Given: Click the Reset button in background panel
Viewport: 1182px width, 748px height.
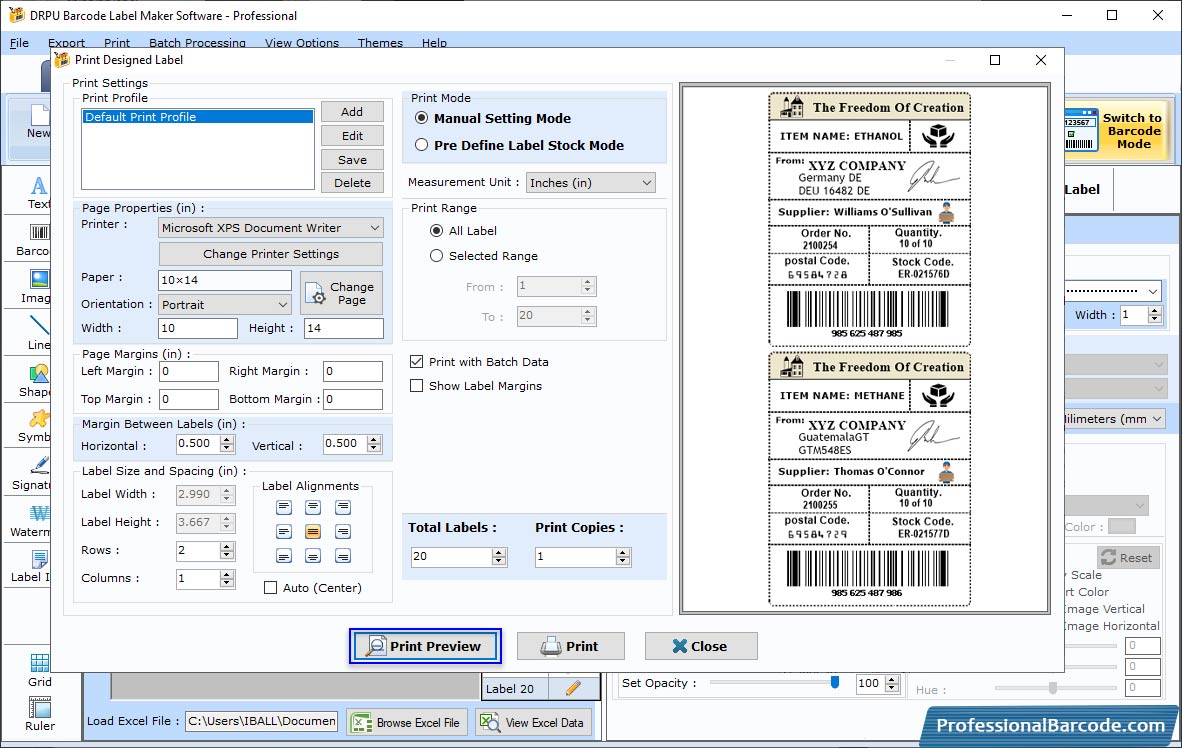Looking at the screenshot, I should [x=1128, y=558].
